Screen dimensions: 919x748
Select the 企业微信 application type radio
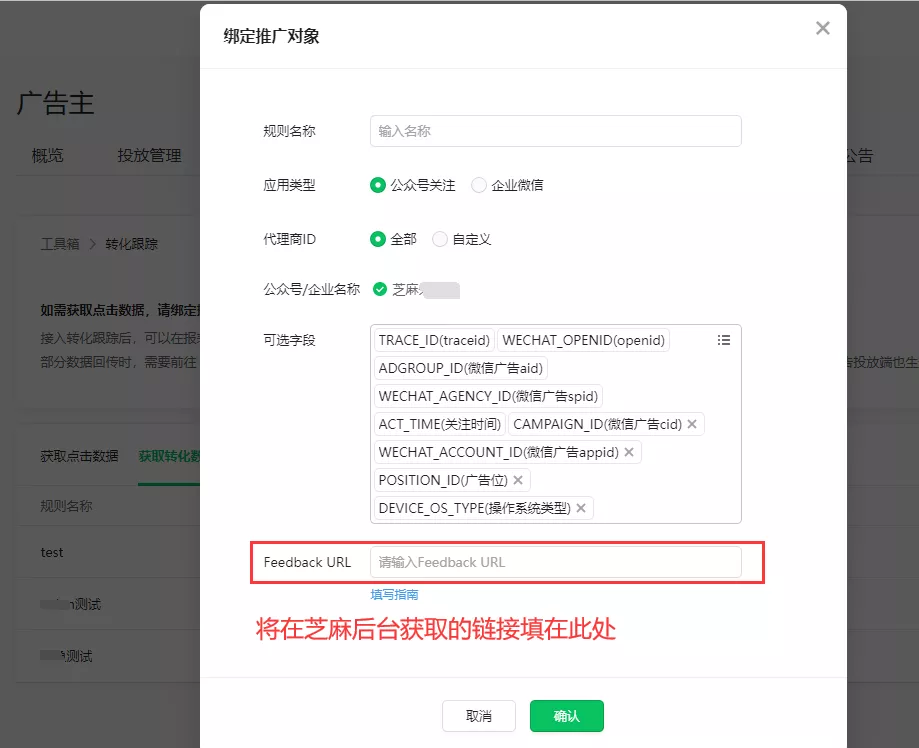tap(477, 185)
